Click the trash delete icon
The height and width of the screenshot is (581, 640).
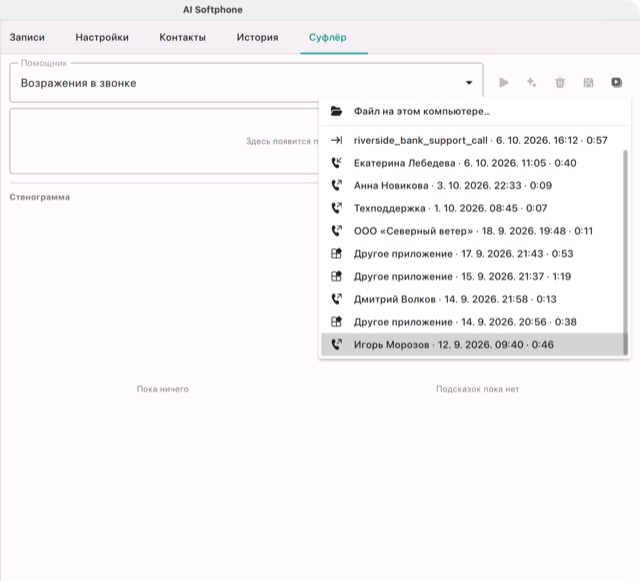coord(560,82)
